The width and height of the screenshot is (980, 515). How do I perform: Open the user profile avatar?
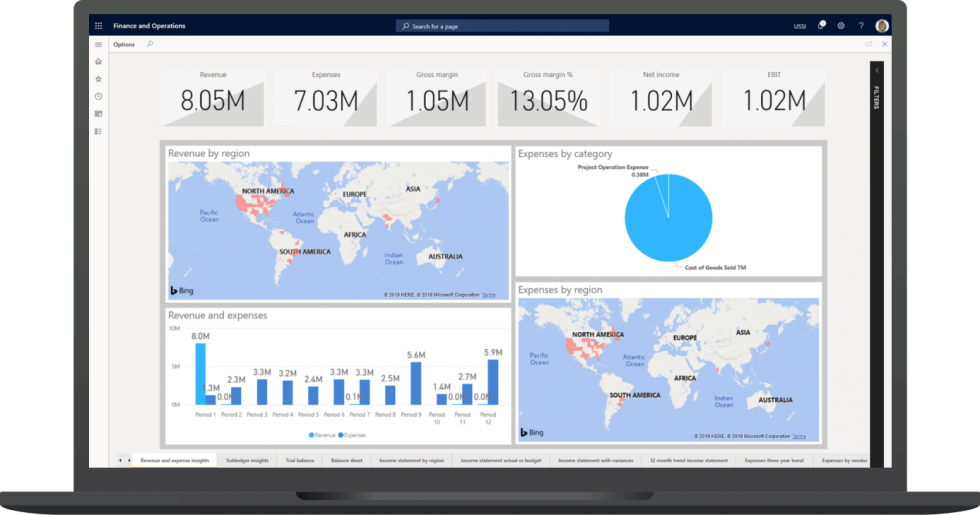tap(882, 26)
